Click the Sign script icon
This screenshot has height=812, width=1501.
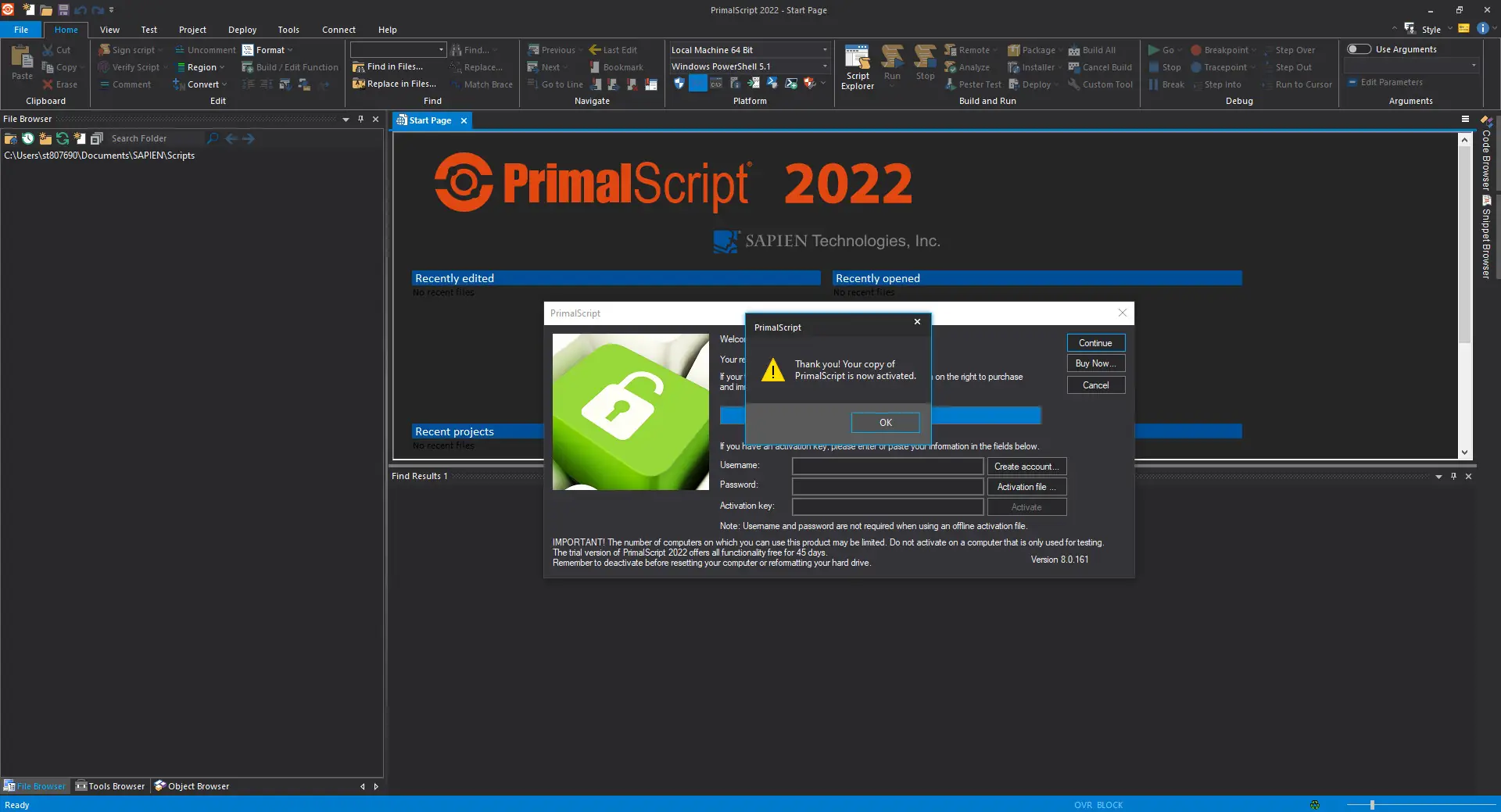click(104, 50)
